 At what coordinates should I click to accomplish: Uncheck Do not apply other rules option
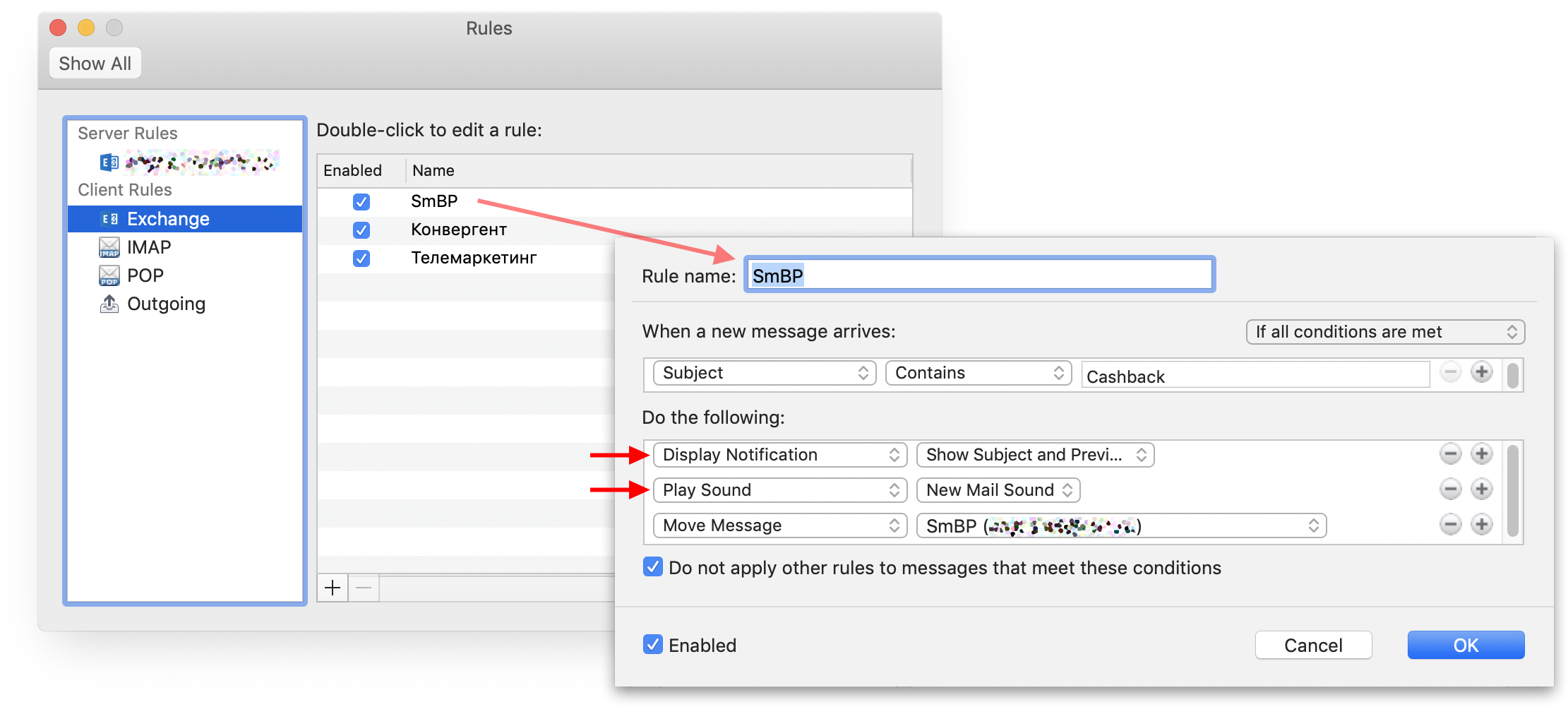click(653, 567)
